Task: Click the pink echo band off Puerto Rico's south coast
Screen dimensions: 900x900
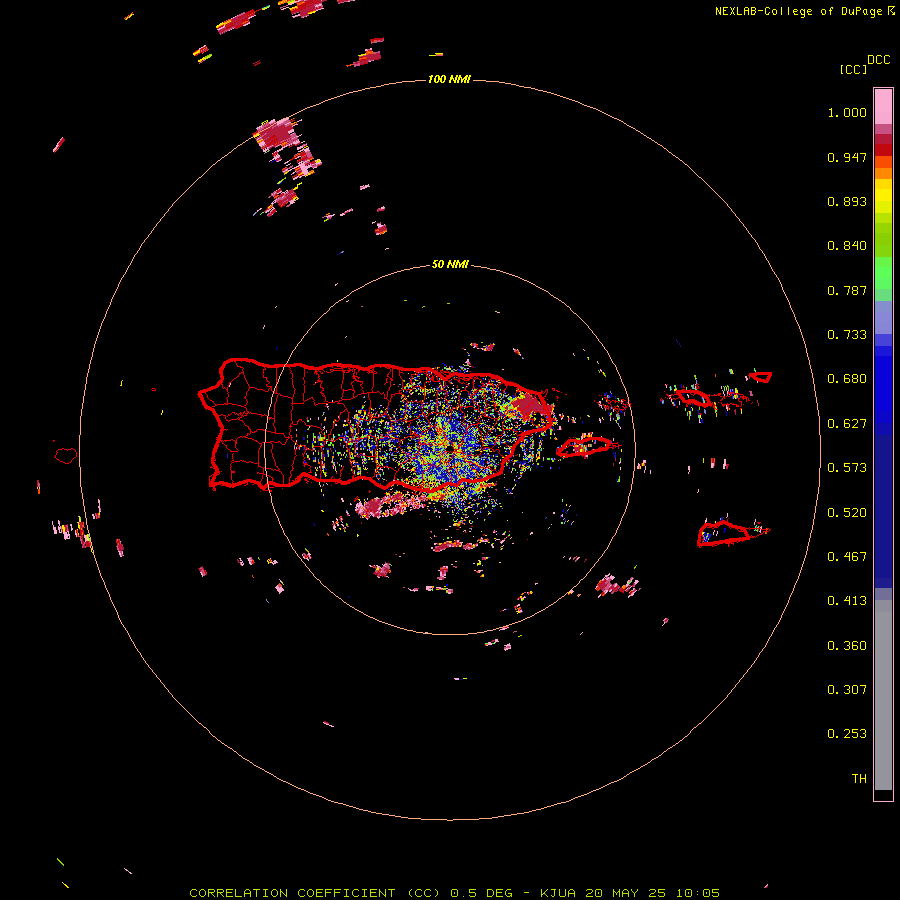Action: (x=393, y=504)
